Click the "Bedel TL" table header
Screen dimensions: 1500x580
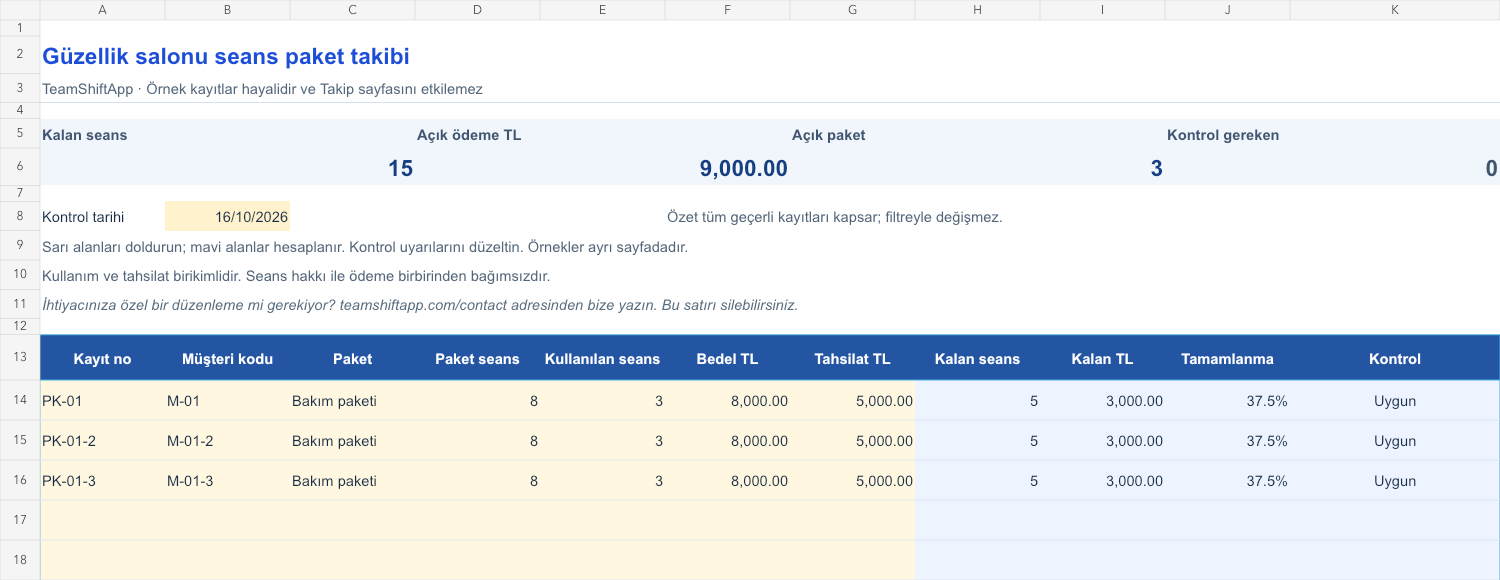(x=727, y=359)
